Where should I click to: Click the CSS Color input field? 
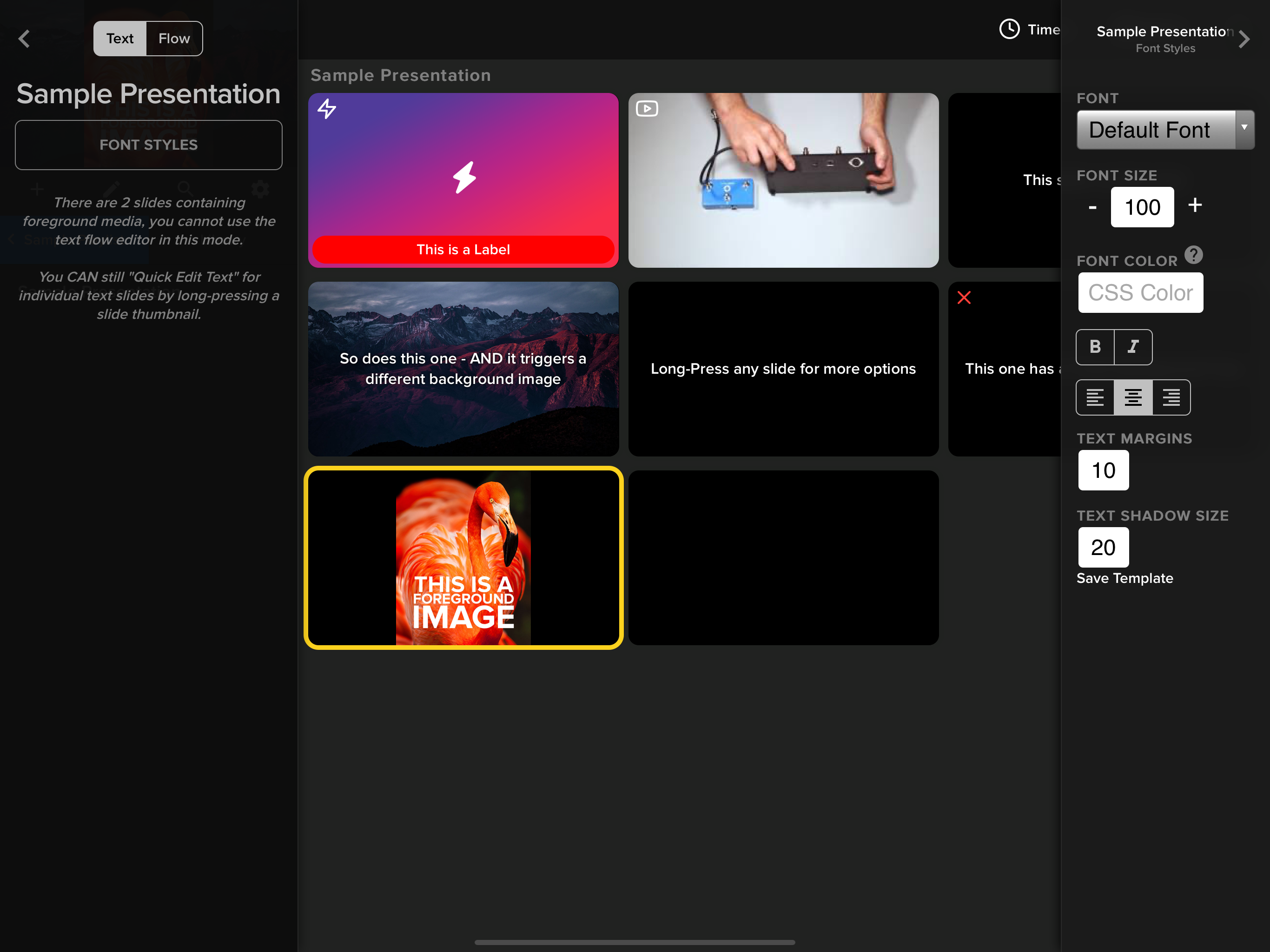pyautogui.click(x=1140, y=293)
